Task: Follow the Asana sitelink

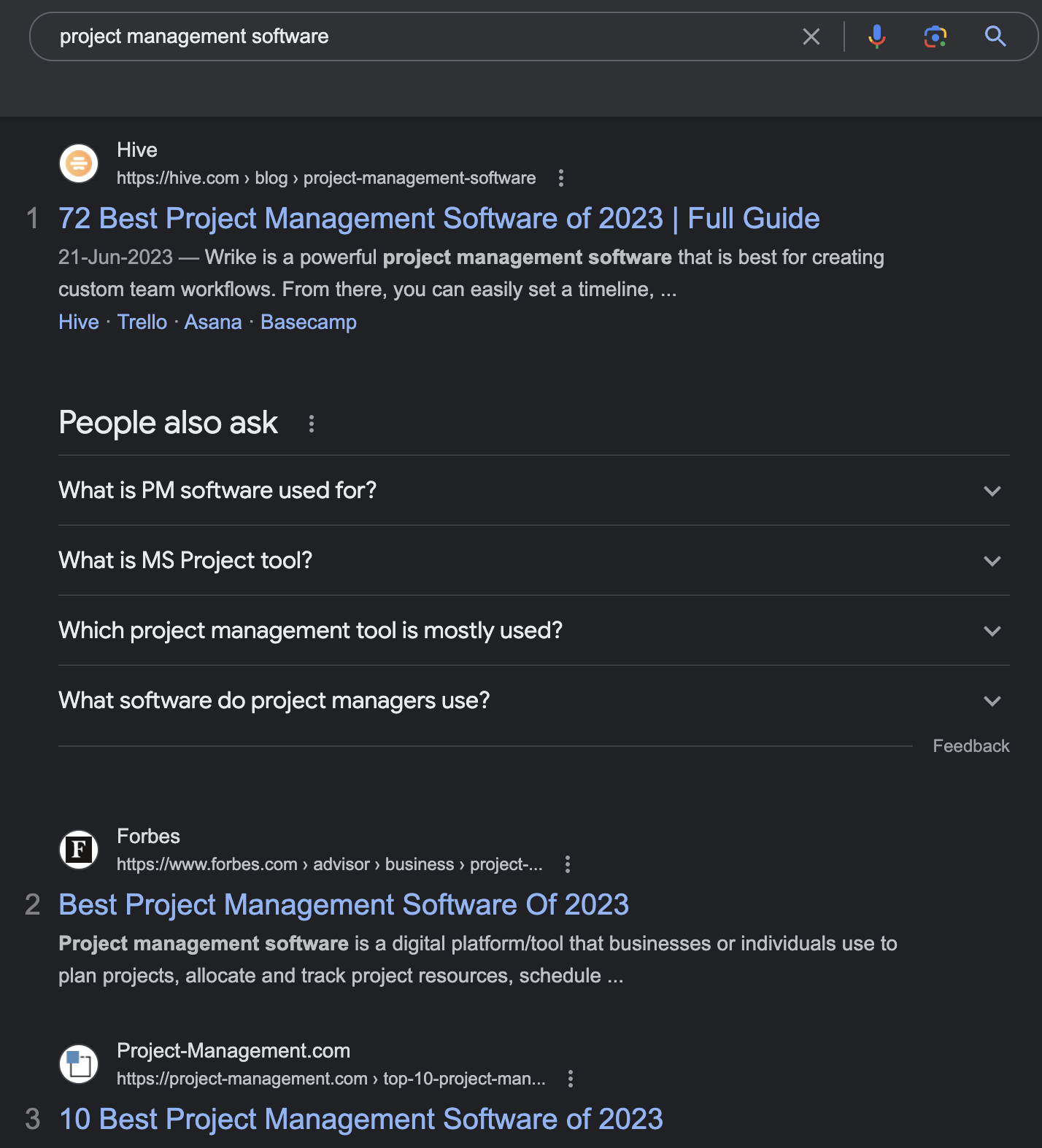Action: tap(213, 322)
